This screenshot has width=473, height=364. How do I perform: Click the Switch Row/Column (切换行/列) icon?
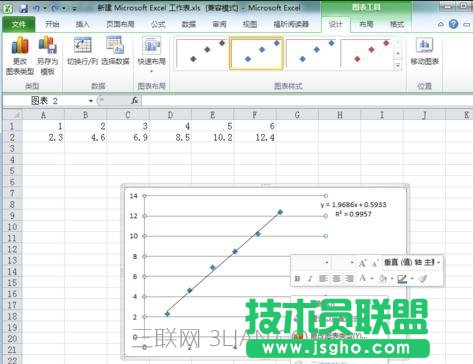coord(82,45)
